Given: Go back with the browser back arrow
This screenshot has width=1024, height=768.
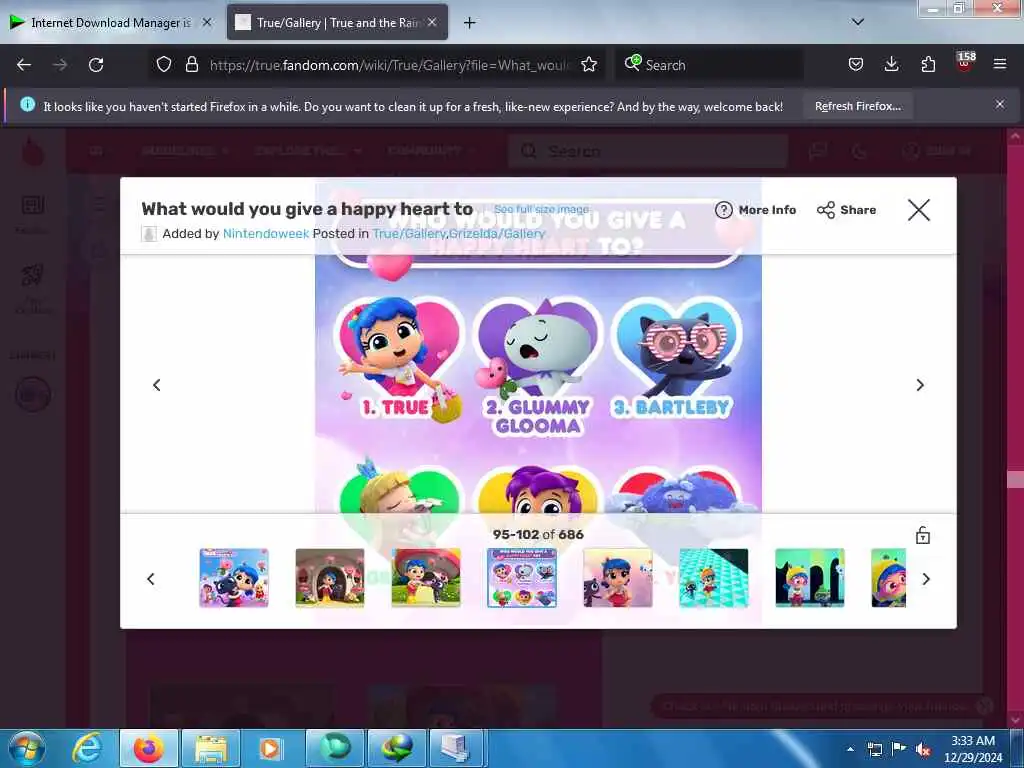Looking at the screenshot, I should (x=24, y=65).
